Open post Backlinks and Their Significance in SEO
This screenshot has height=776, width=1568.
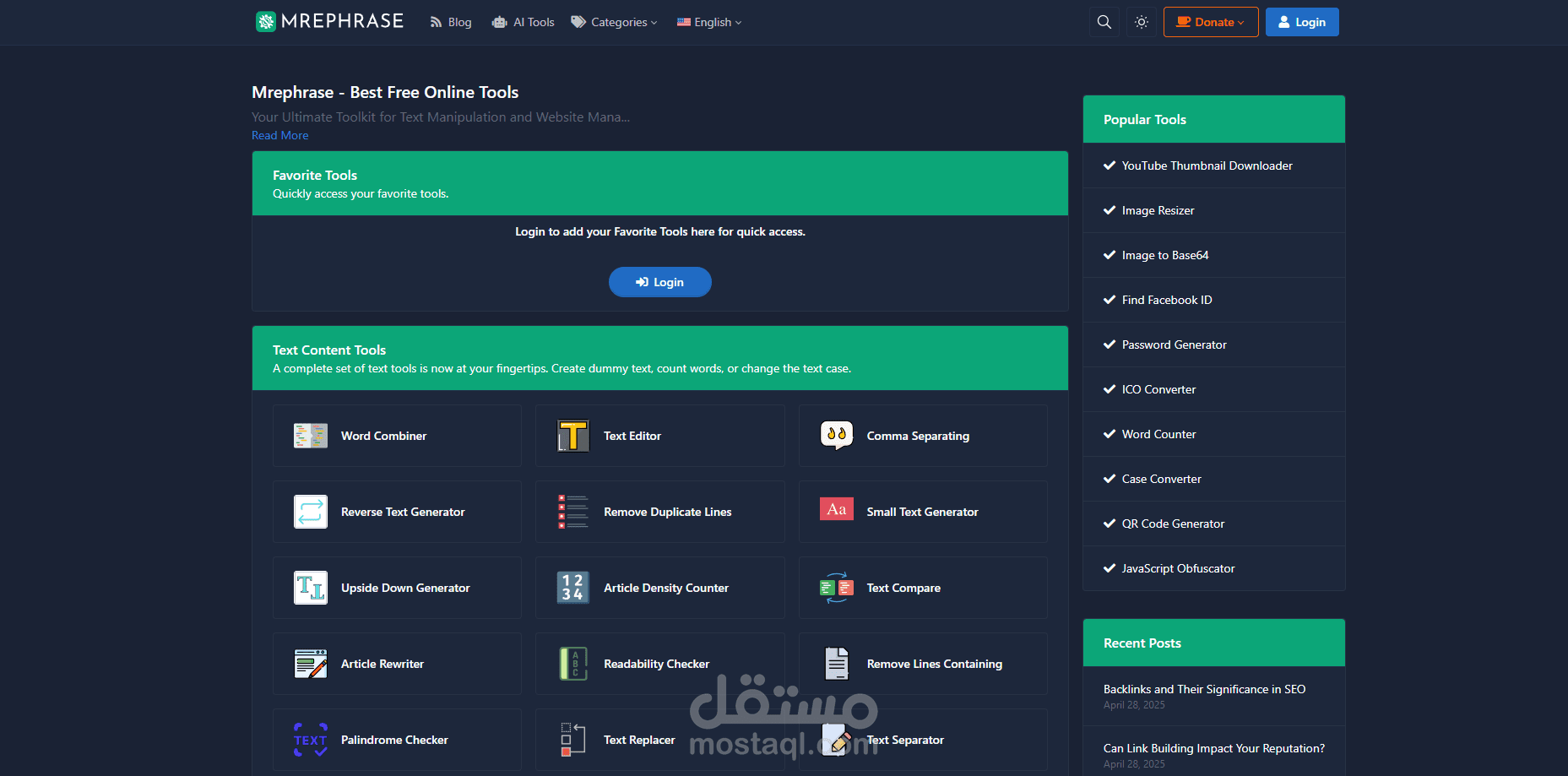tap(1204, 689)
